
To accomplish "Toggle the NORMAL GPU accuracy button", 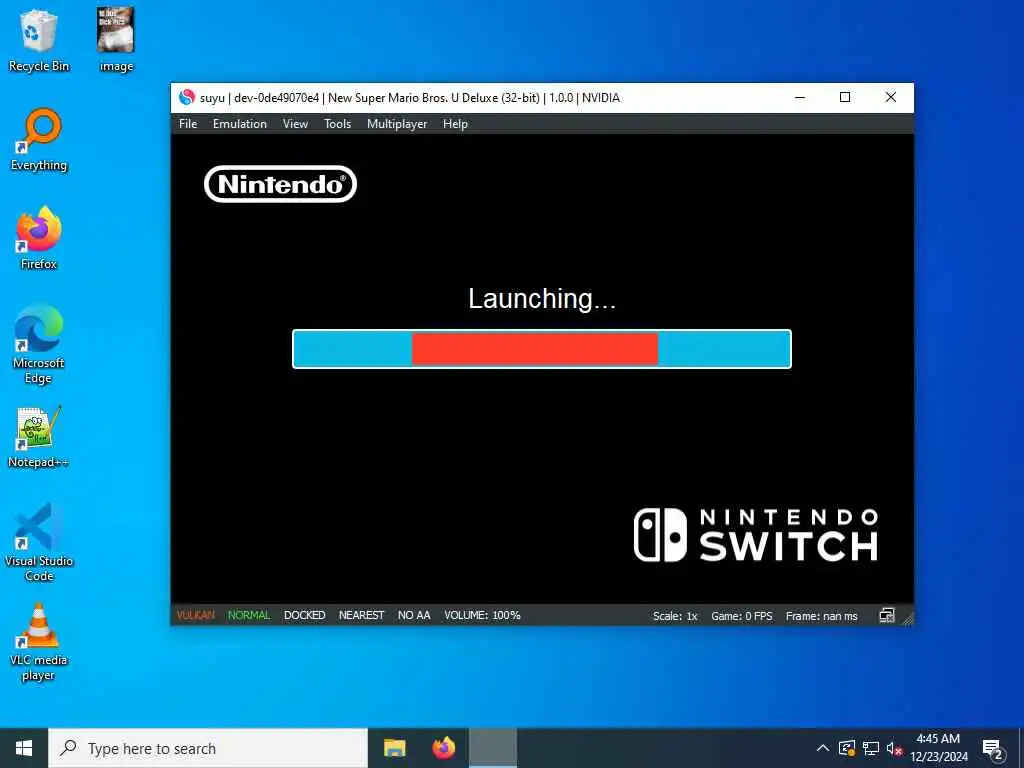I will (x=249, y=615).
